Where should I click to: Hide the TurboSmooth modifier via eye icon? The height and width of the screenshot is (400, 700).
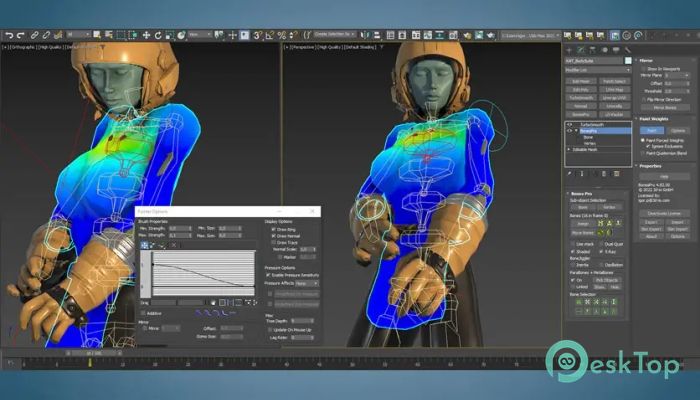point(570,125)
